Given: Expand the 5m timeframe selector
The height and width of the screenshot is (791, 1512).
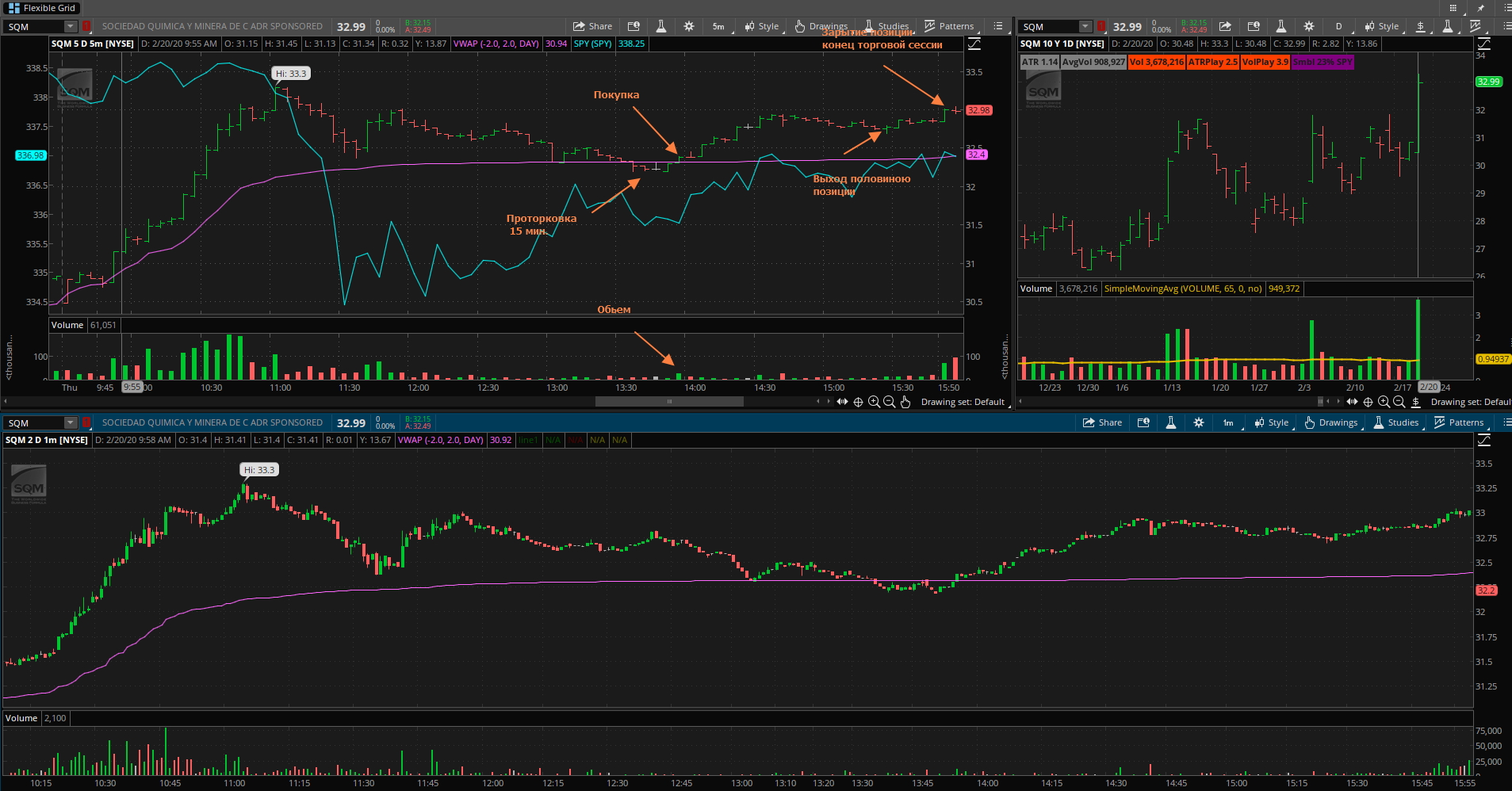Looking at the screenshot, I should [718, 26].
